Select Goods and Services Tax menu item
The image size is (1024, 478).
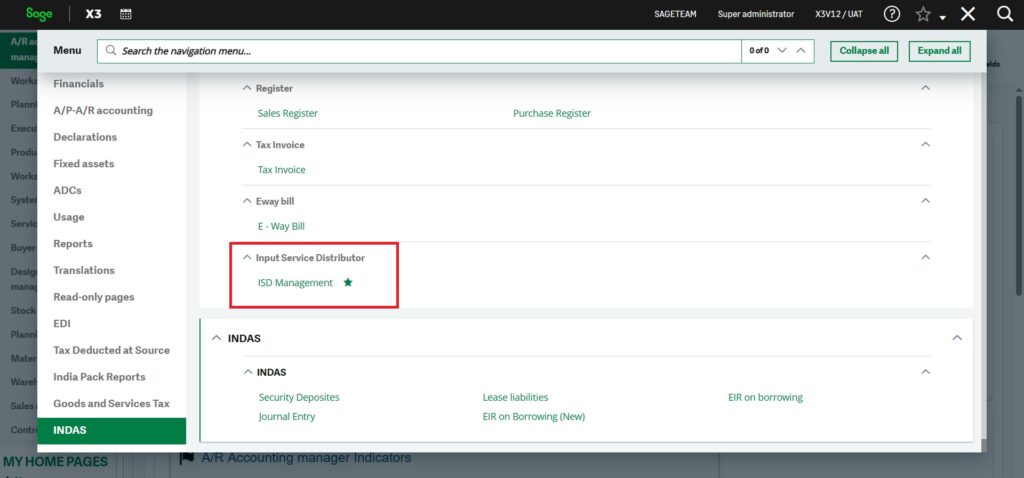(x=111, y=404)
